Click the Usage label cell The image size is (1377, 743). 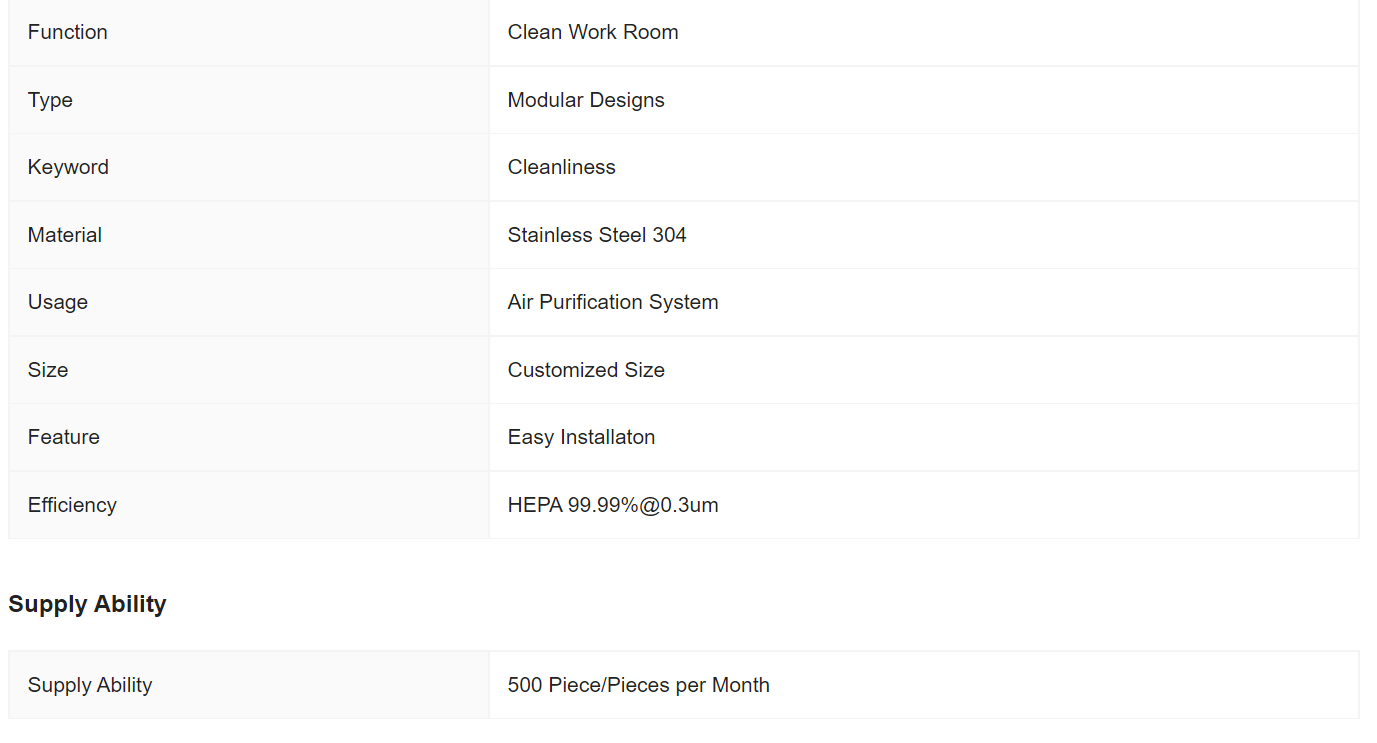pos(249,302)
